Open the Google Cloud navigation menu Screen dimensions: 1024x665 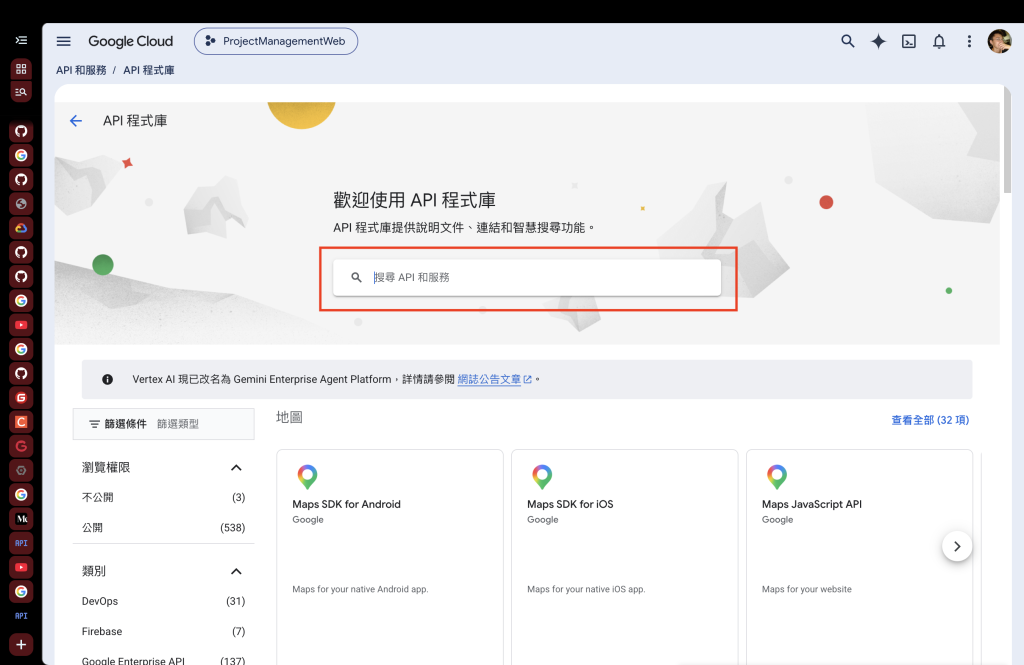pos(63,41)
